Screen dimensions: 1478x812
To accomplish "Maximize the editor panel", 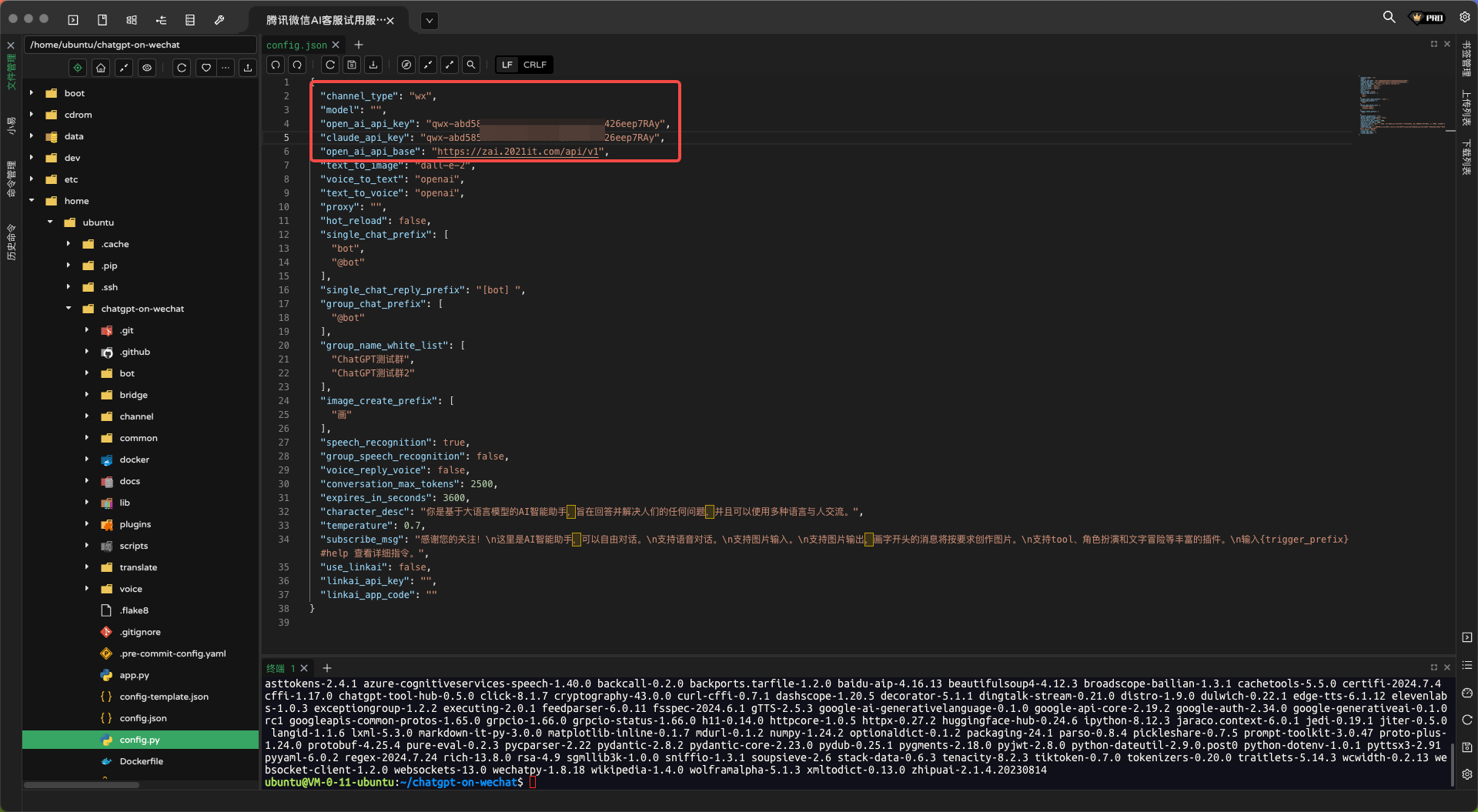I will (1433, 44).
